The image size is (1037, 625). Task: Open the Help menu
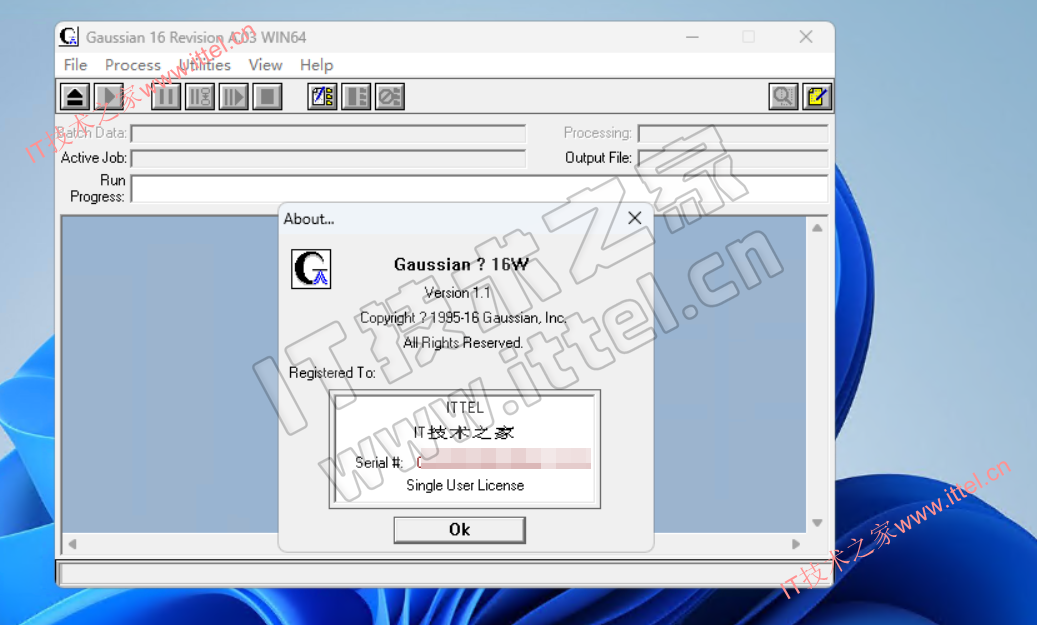(316, 65)
